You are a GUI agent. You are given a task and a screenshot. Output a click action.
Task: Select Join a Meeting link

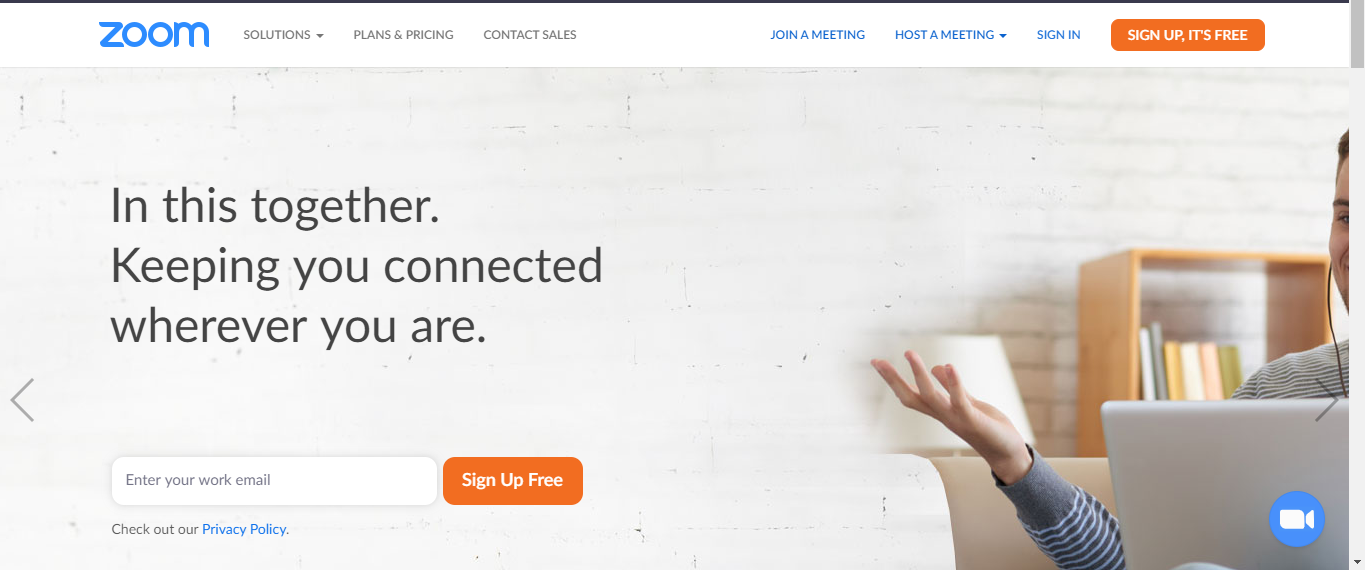[817, 35]
